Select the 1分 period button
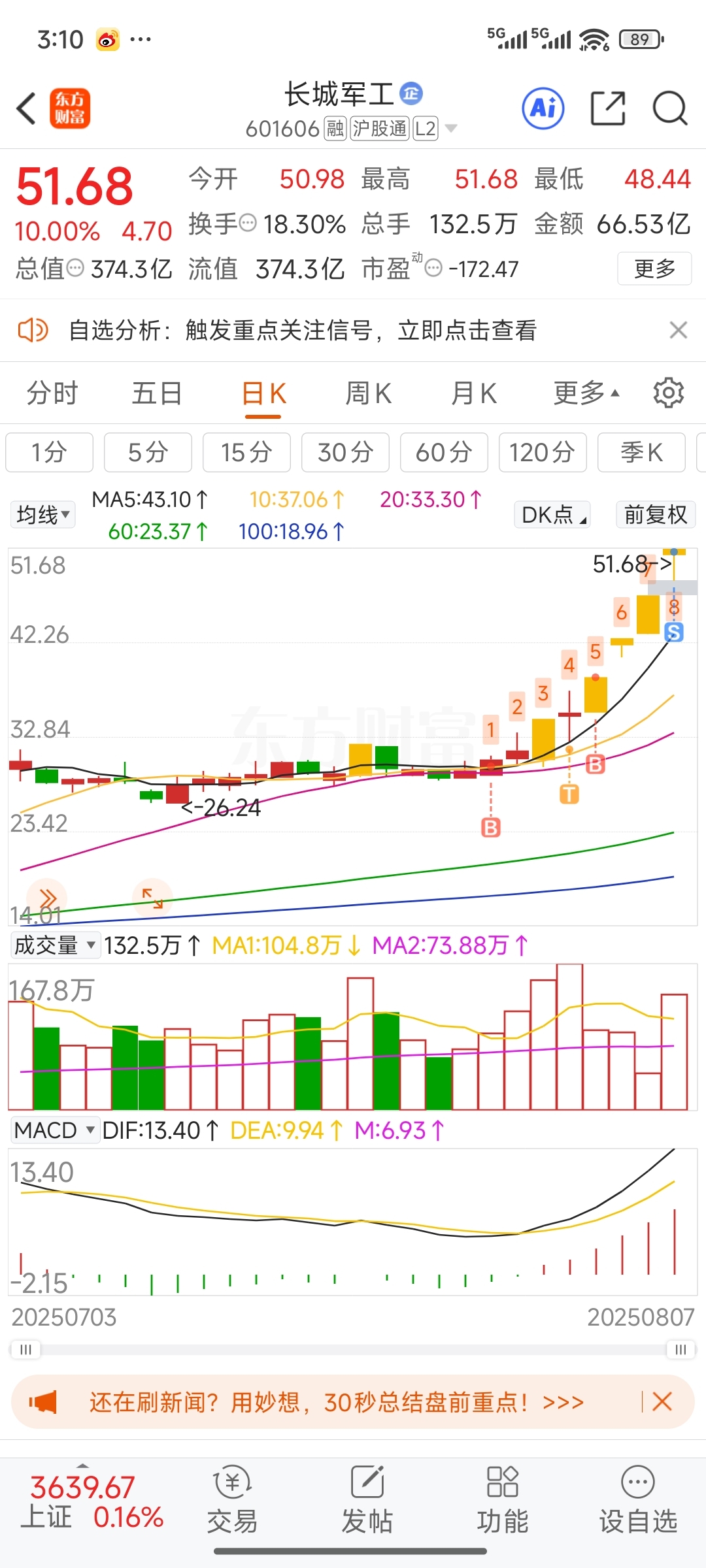706x1568 pixels. pos(50,452)
